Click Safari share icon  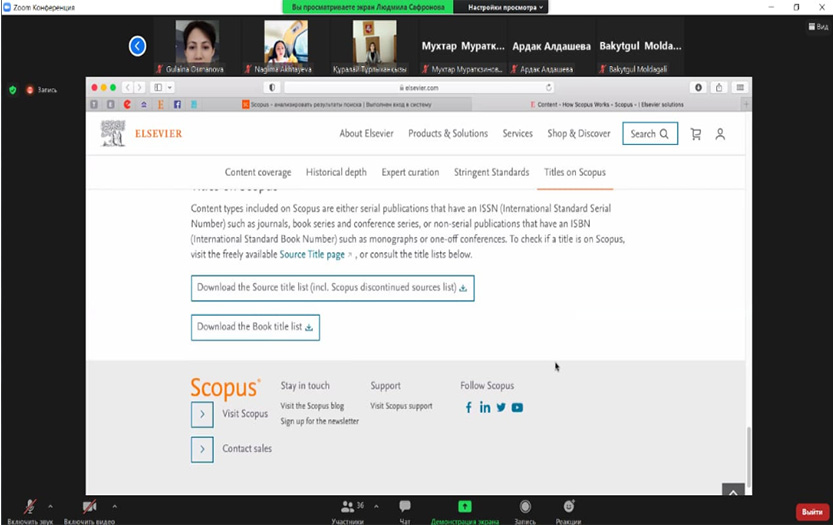pos(719,87)
